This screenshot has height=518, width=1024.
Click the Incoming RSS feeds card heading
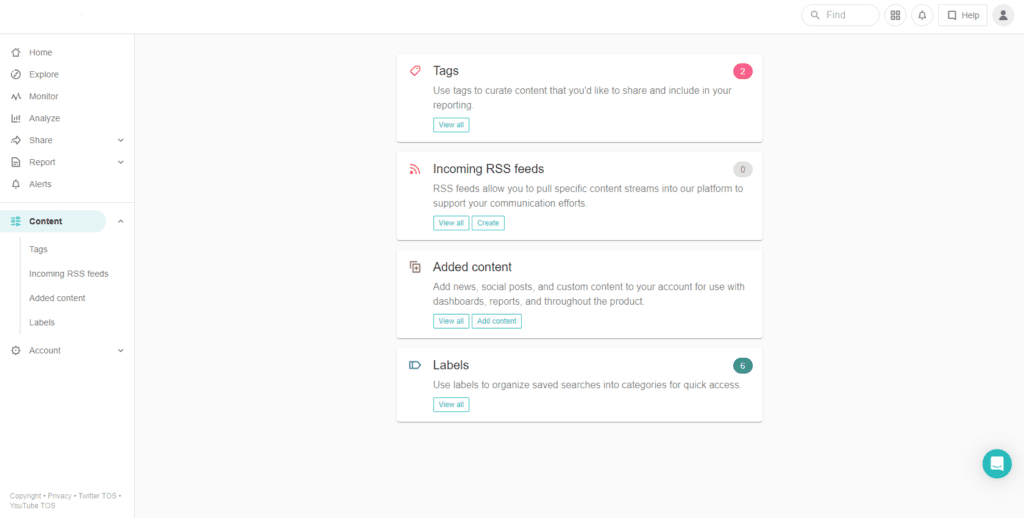pyautogui.click(x=488, y=169)
